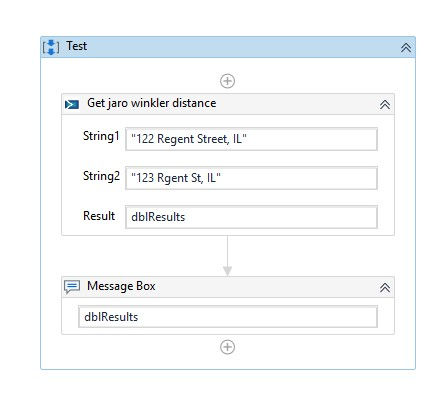Viewport: 442px width, 395px height.
Task: Select the Message Box title text
Action: click(x=121, y=286)
